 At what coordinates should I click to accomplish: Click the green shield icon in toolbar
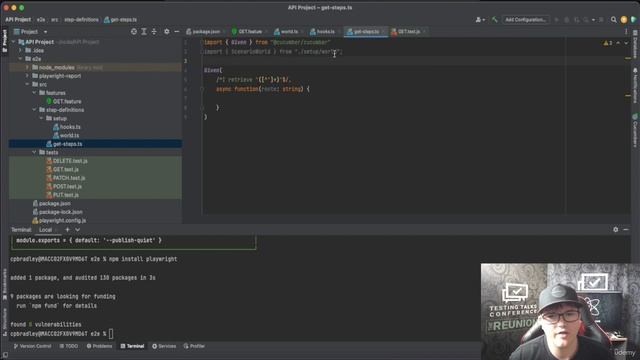pos(633,20)
